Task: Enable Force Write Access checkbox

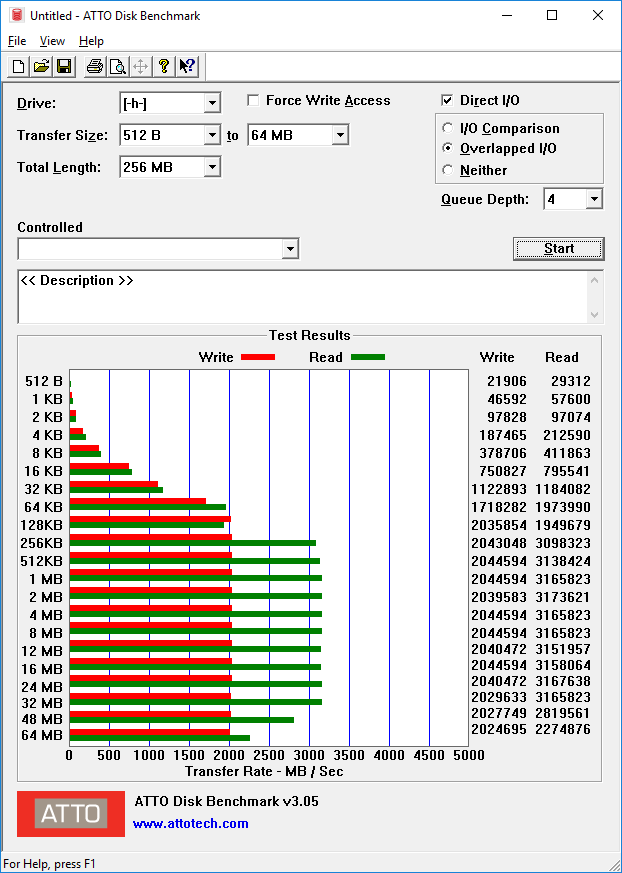Action: [253, 100]
